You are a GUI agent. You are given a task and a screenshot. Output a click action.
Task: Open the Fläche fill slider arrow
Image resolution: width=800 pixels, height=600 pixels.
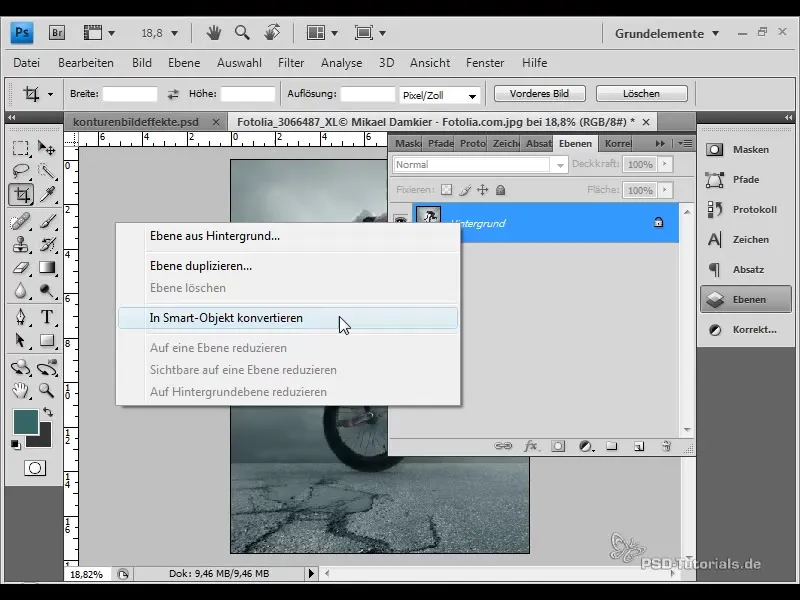pos(664,190)
